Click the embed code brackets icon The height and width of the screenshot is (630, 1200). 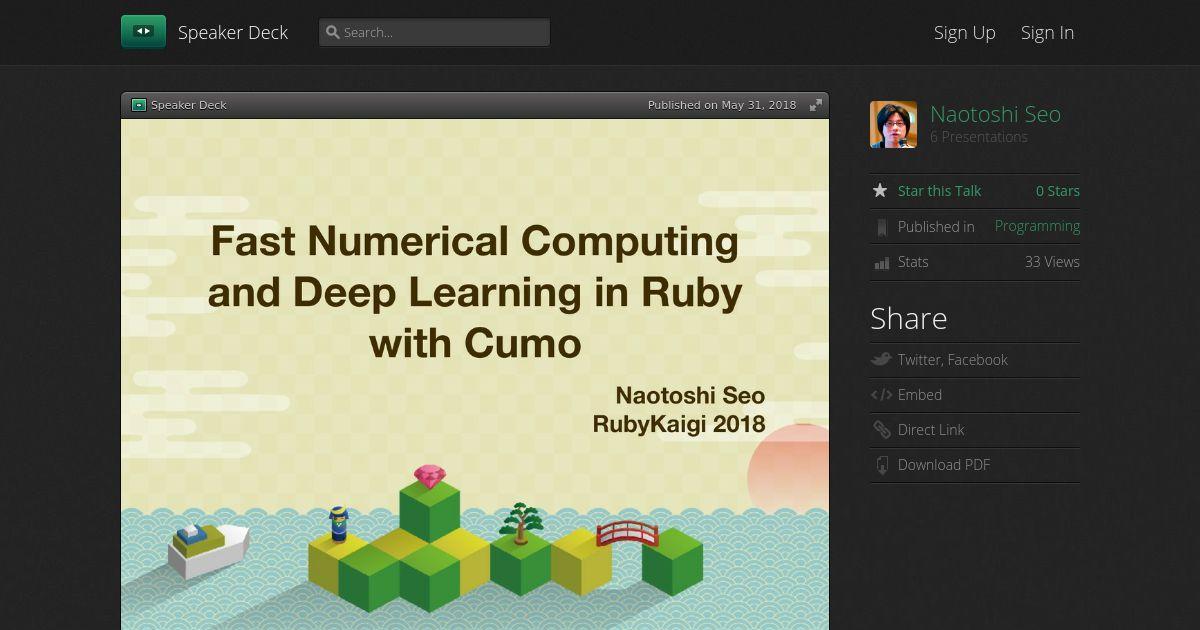click(x=881, y=395)
